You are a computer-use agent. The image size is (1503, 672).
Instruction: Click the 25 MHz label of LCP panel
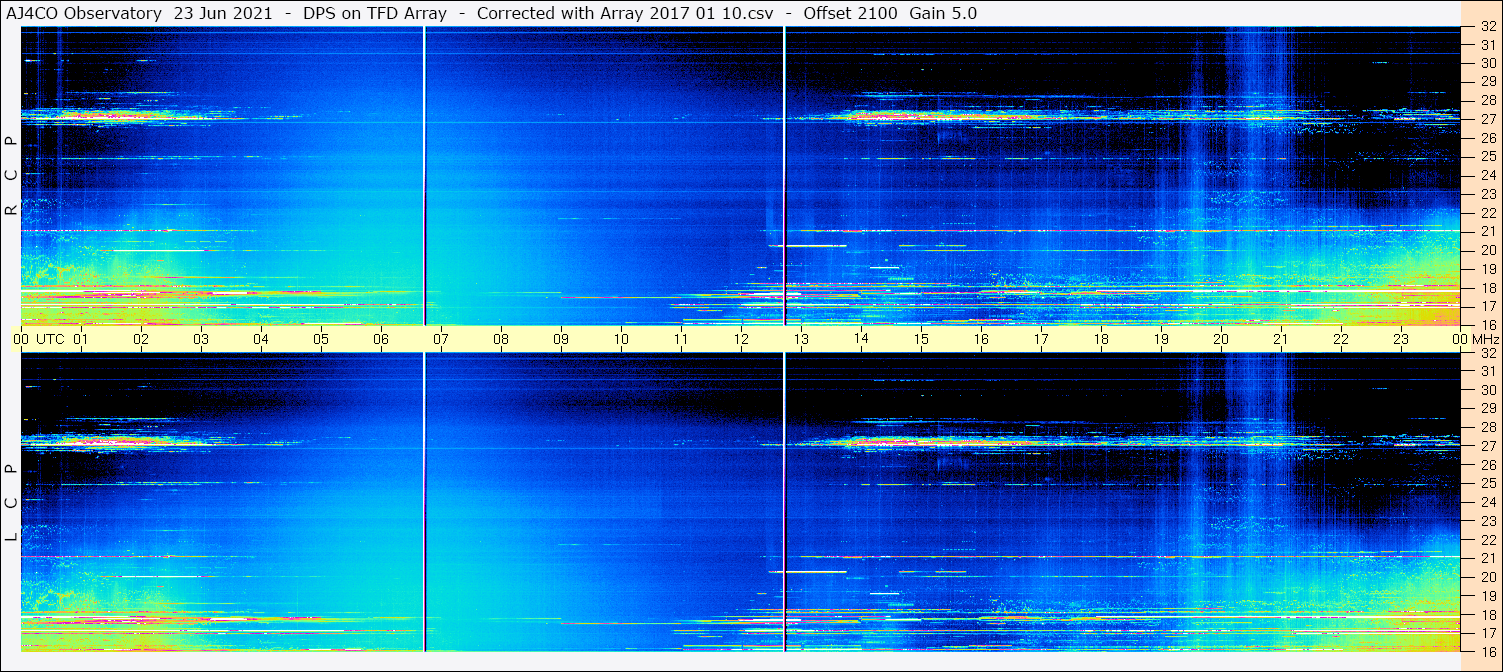[x=1487, y=483]
